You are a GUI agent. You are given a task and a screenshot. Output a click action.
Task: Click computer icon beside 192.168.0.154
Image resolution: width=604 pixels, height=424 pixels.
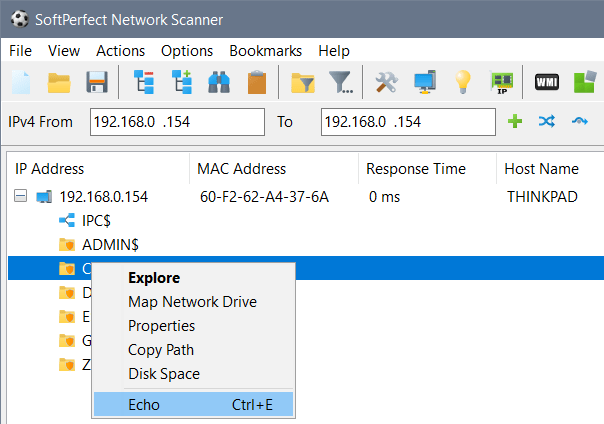pos(44,197)
